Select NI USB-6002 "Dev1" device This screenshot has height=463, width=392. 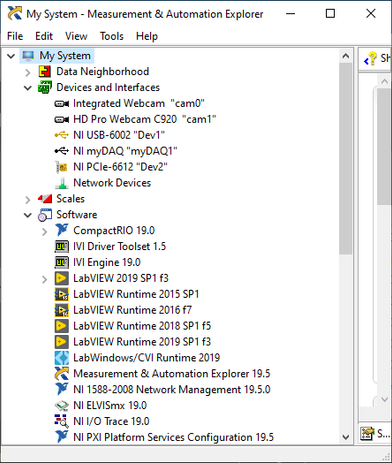click(x=119, y=135)
